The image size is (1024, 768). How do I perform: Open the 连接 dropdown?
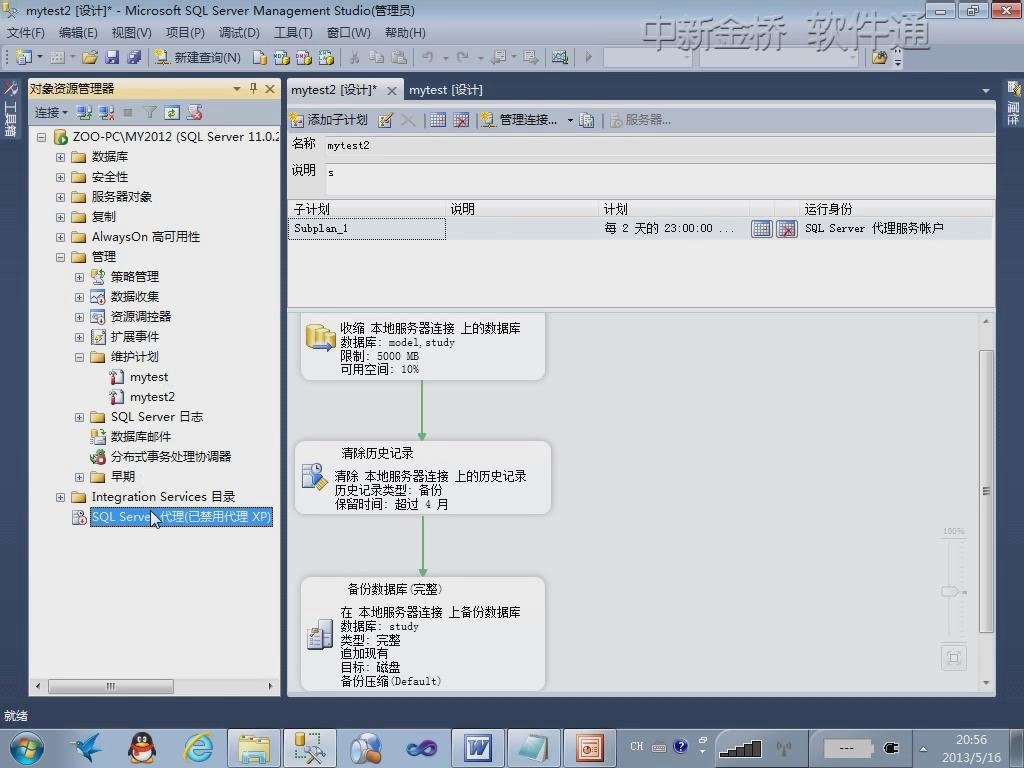51,113
